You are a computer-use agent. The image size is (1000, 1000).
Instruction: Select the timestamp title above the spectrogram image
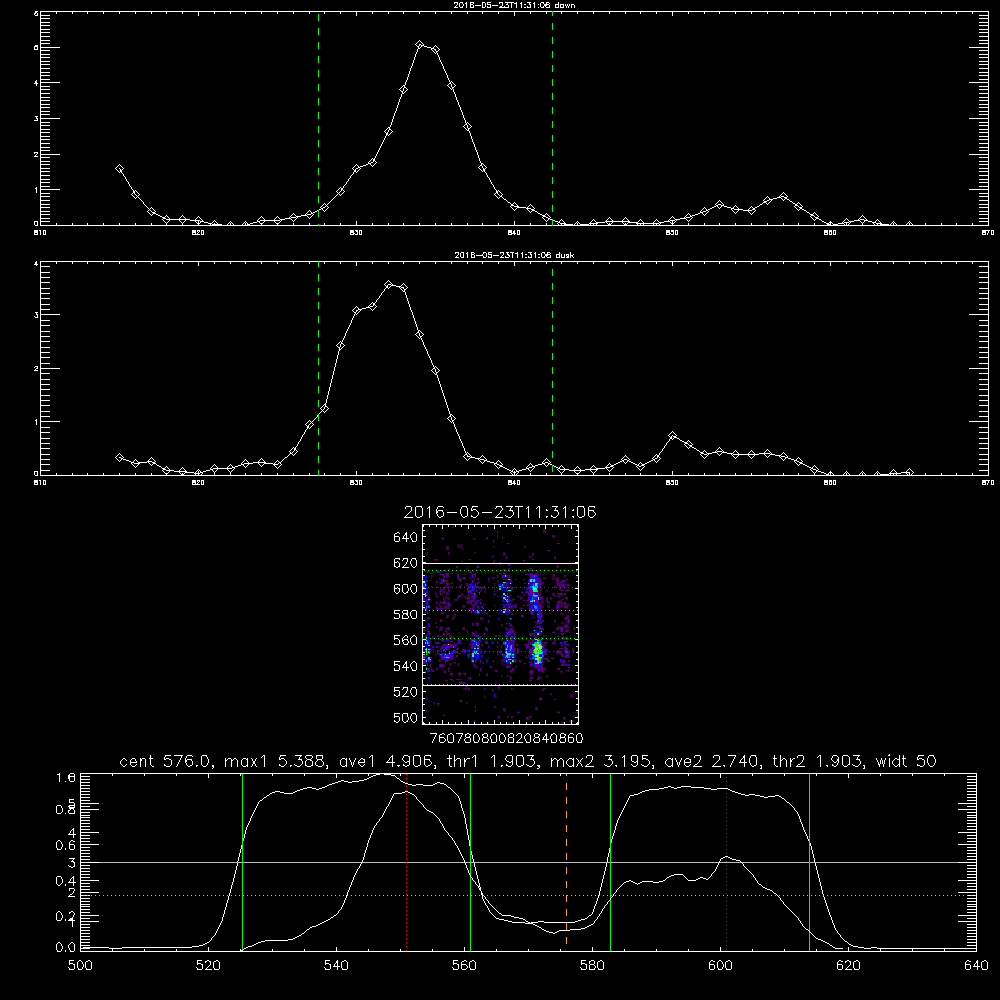click(499, 512)
